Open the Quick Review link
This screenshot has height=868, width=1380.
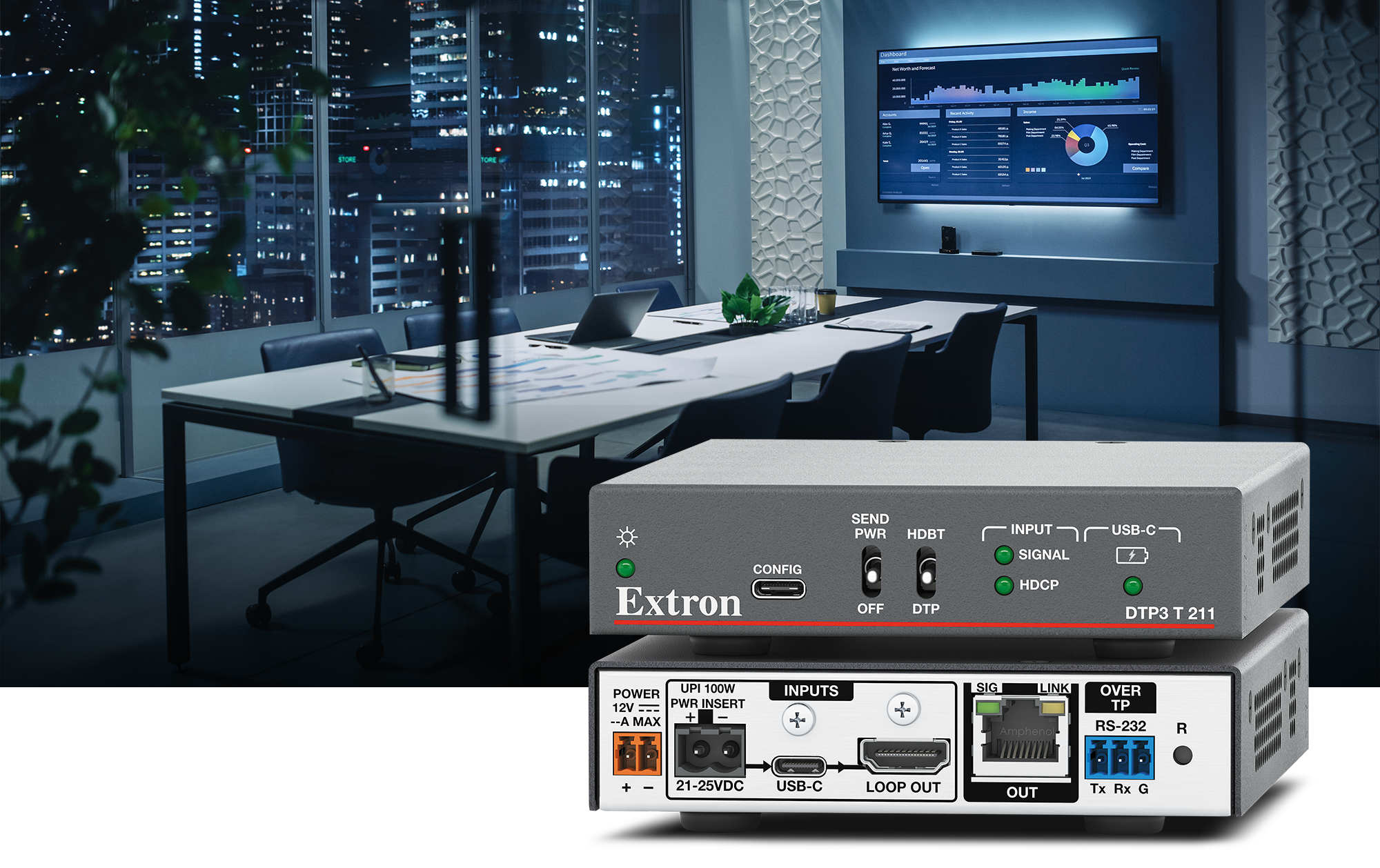click(1130, 69)
